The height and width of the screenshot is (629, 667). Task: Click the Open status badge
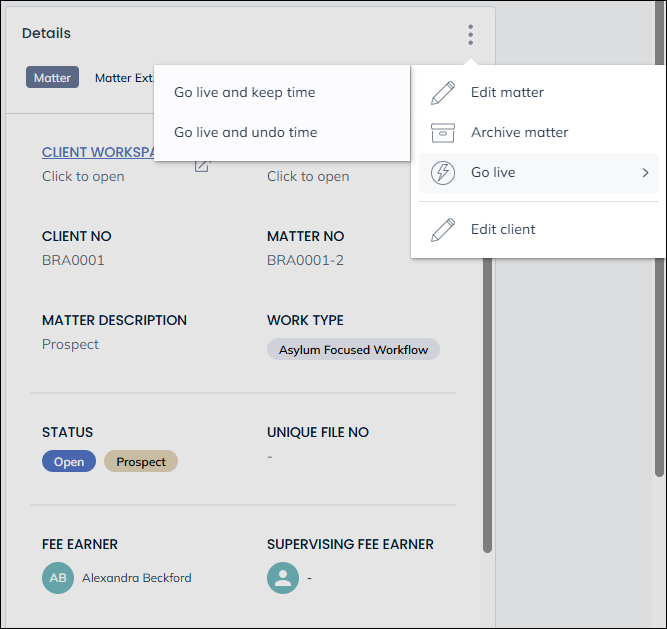tap(69, 462)
